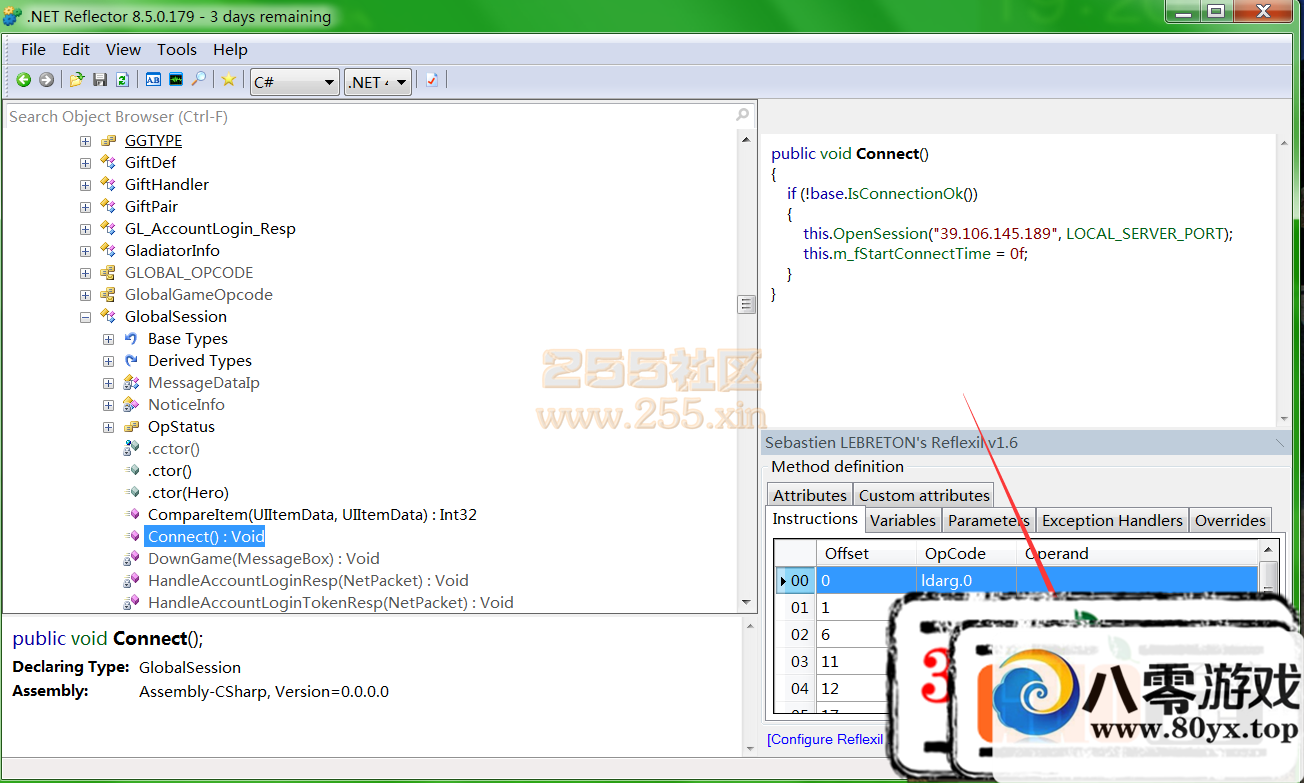
Task: Click the blue AB toolbar icon
Action: (x=153, y=80)
